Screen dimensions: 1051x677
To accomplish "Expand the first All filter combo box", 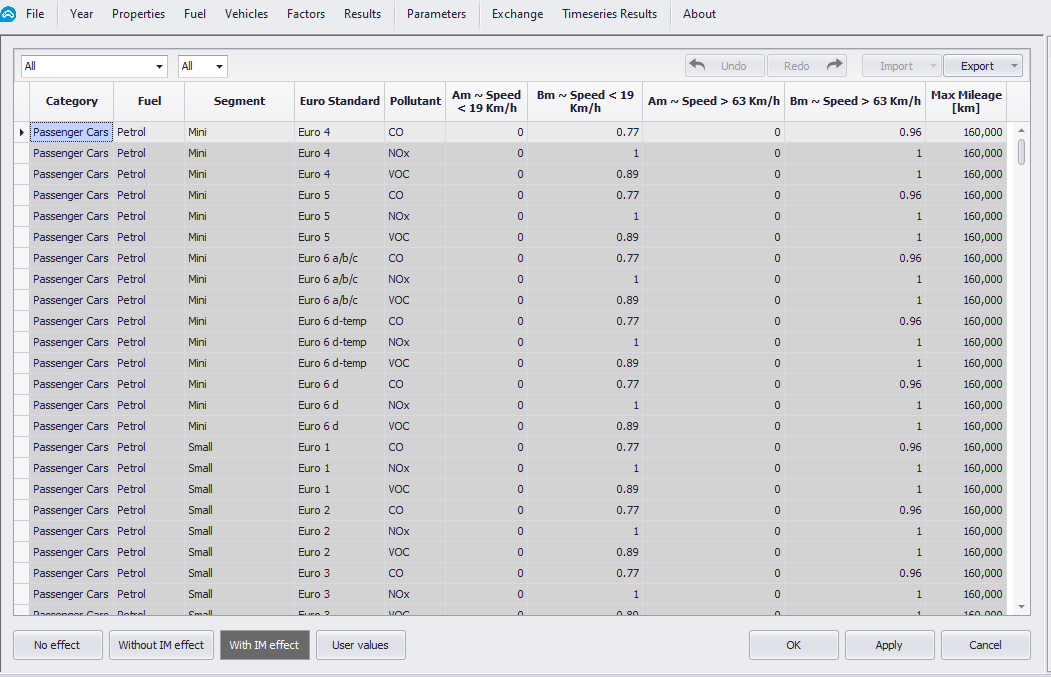I will pyautogui.click(x=159, y=67).
